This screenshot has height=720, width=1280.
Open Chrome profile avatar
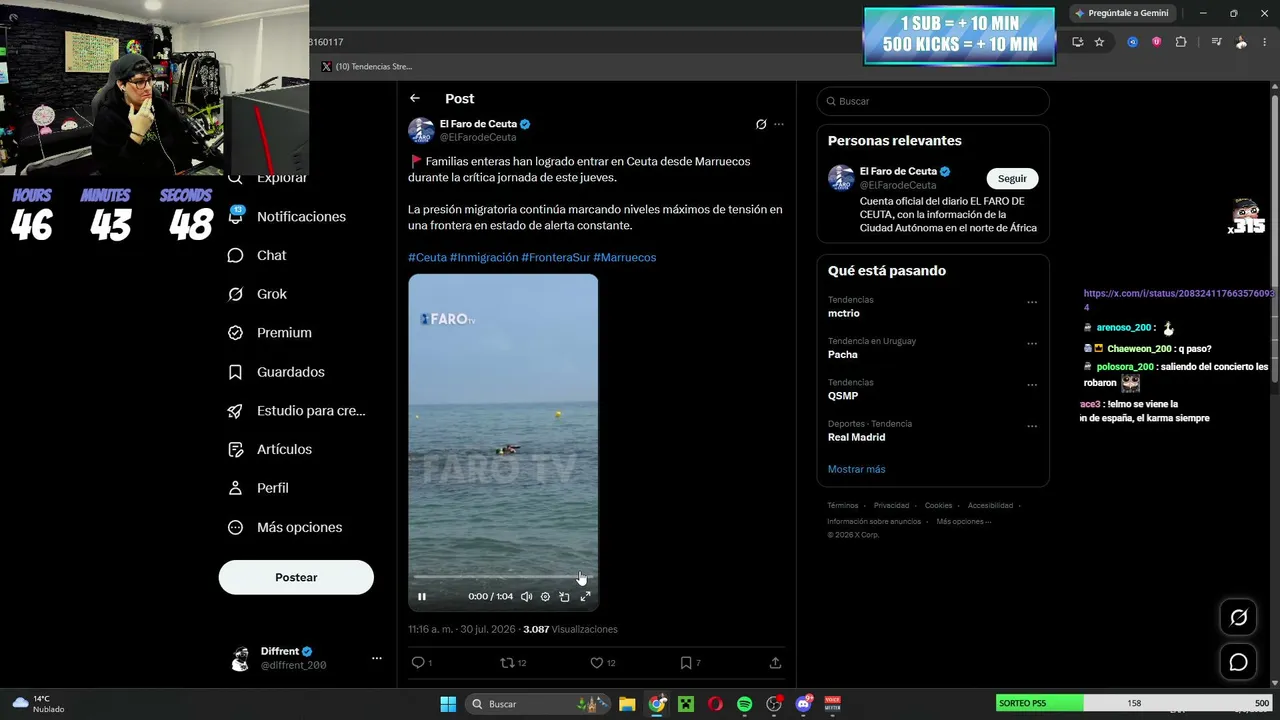tap(1241, 42)
